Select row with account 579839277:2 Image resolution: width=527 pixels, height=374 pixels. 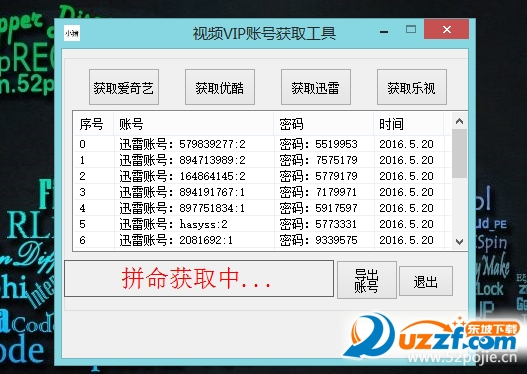[x=262, y=144]
